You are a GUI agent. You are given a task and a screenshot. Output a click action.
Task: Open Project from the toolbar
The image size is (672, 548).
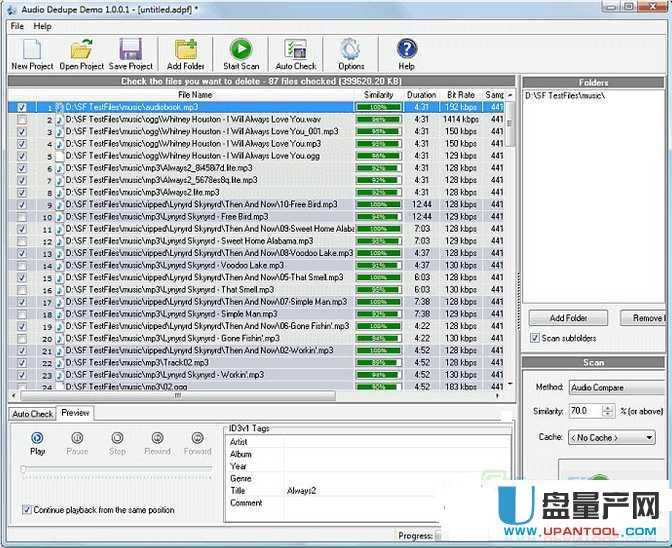click(81, 51)
